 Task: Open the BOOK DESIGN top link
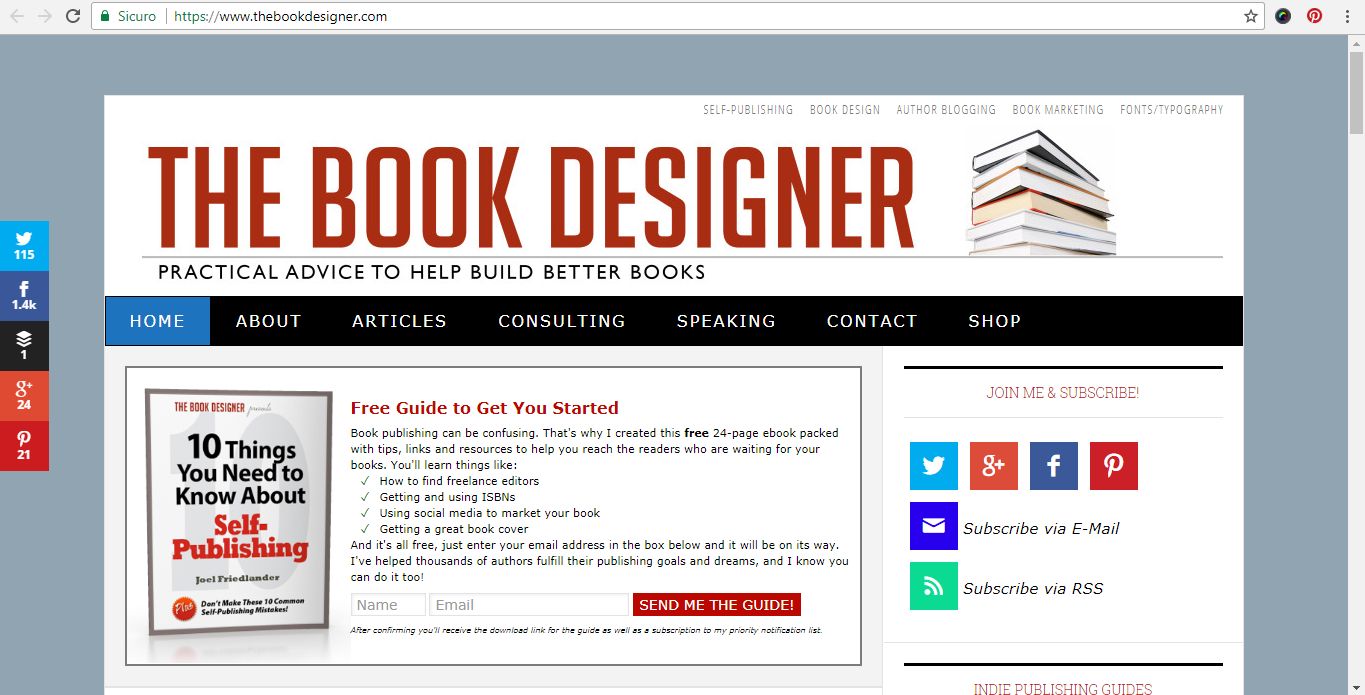(845, 110)
